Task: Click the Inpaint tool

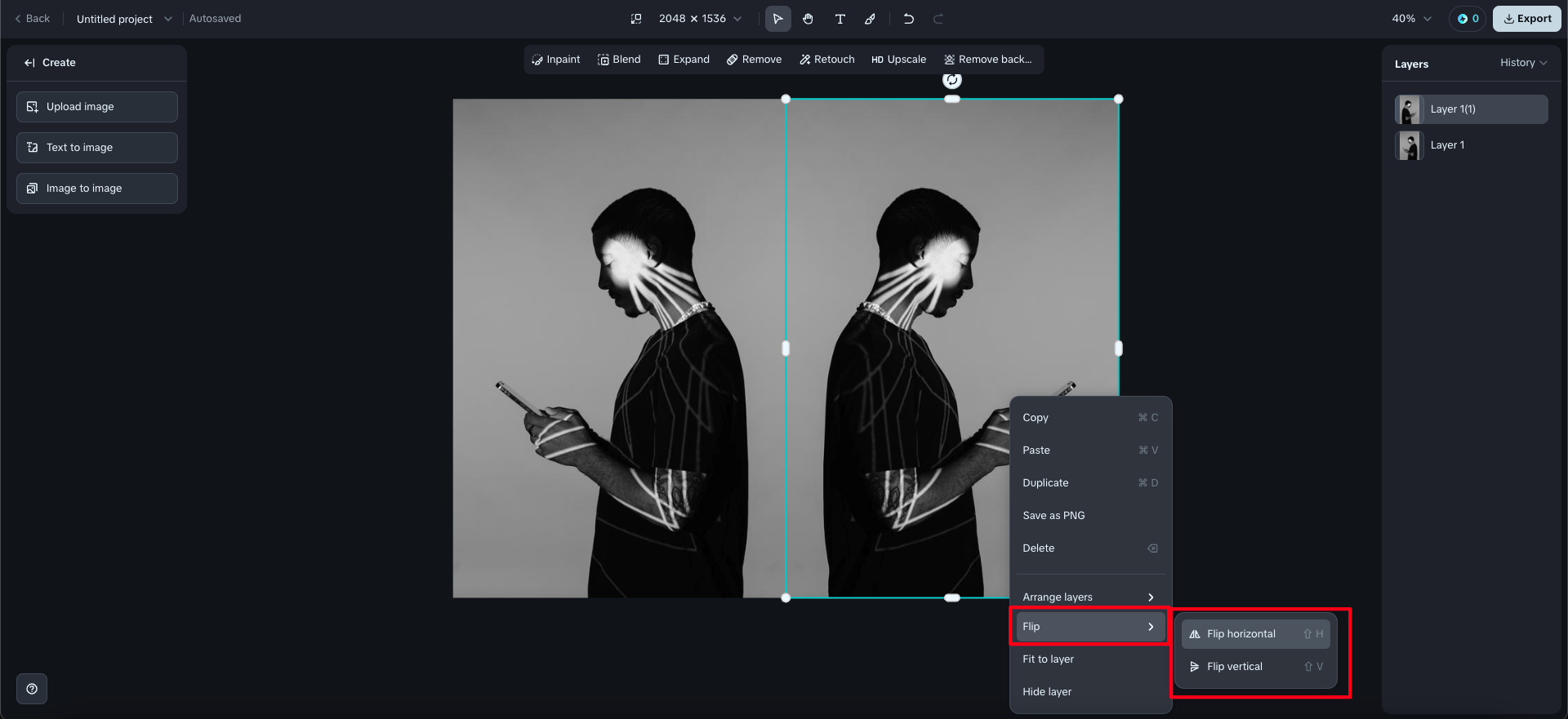Action: click(x=556, y=60)
